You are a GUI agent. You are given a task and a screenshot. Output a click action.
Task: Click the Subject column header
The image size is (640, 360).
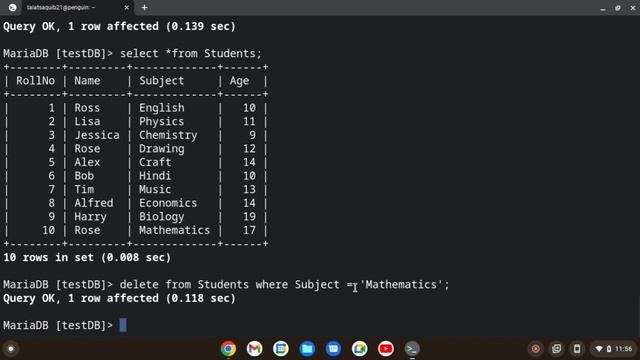pos(162,80)
